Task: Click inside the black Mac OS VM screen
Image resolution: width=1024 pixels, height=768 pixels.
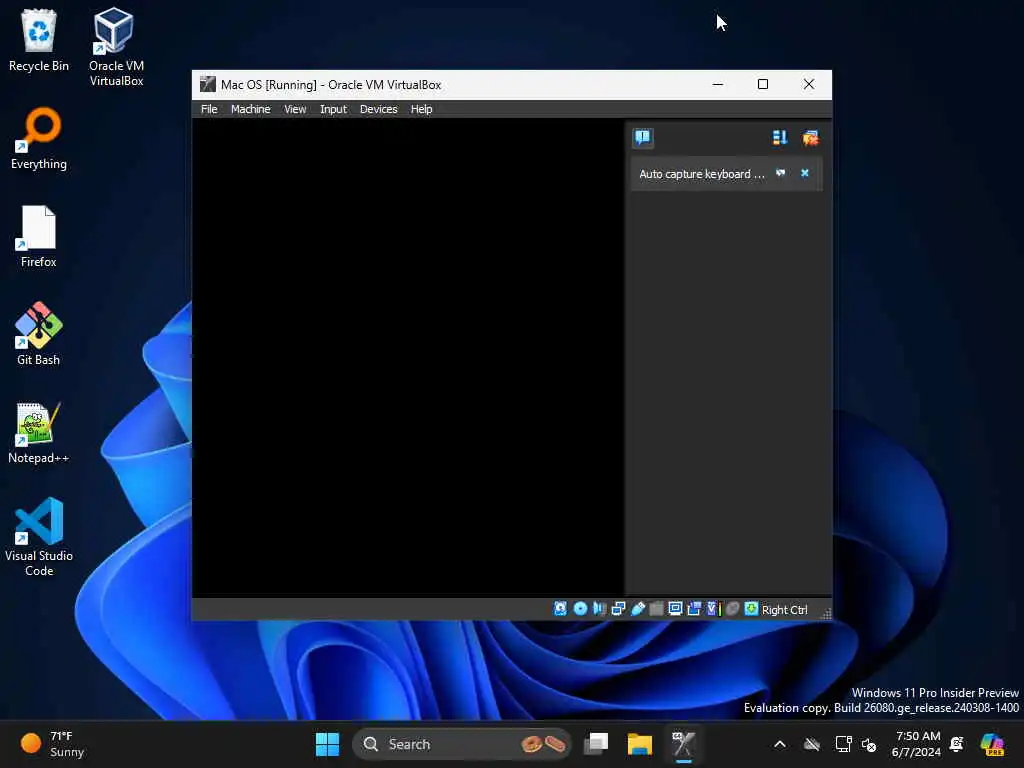Action: pyautogui.click(x=408, y=357)
